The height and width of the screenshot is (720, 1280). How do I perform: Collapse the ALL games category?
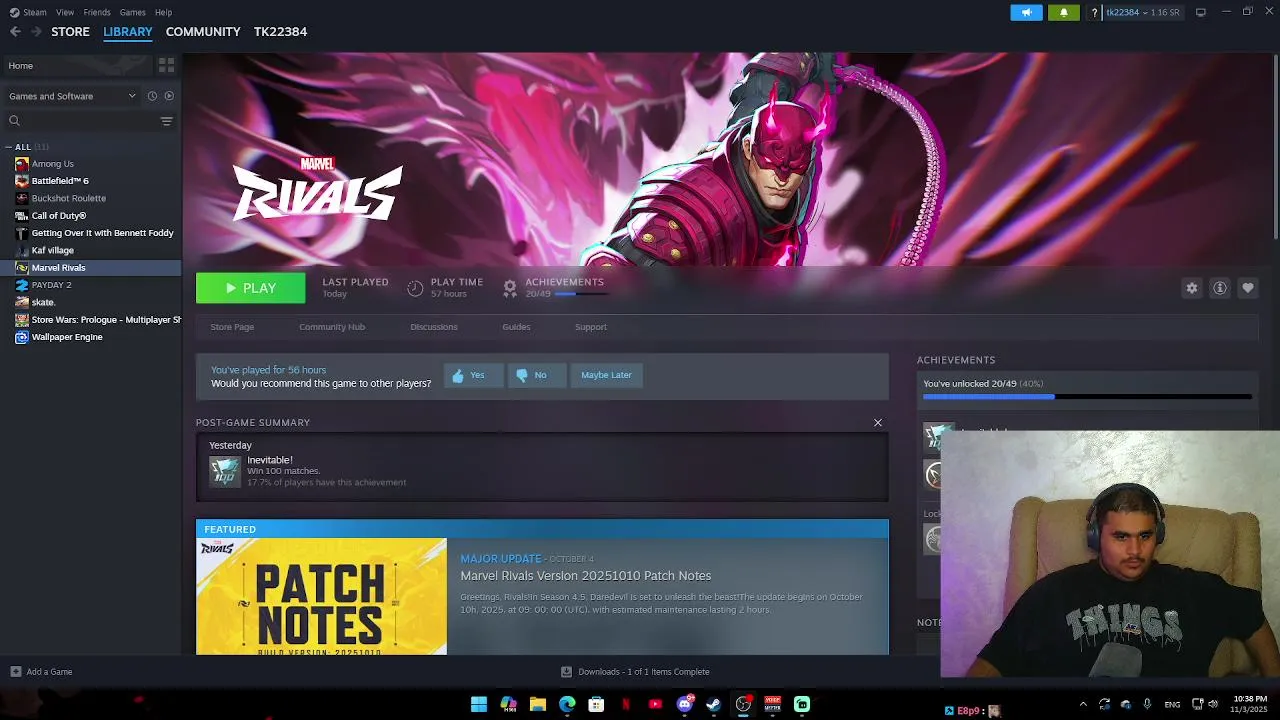(x=8, y=147)
